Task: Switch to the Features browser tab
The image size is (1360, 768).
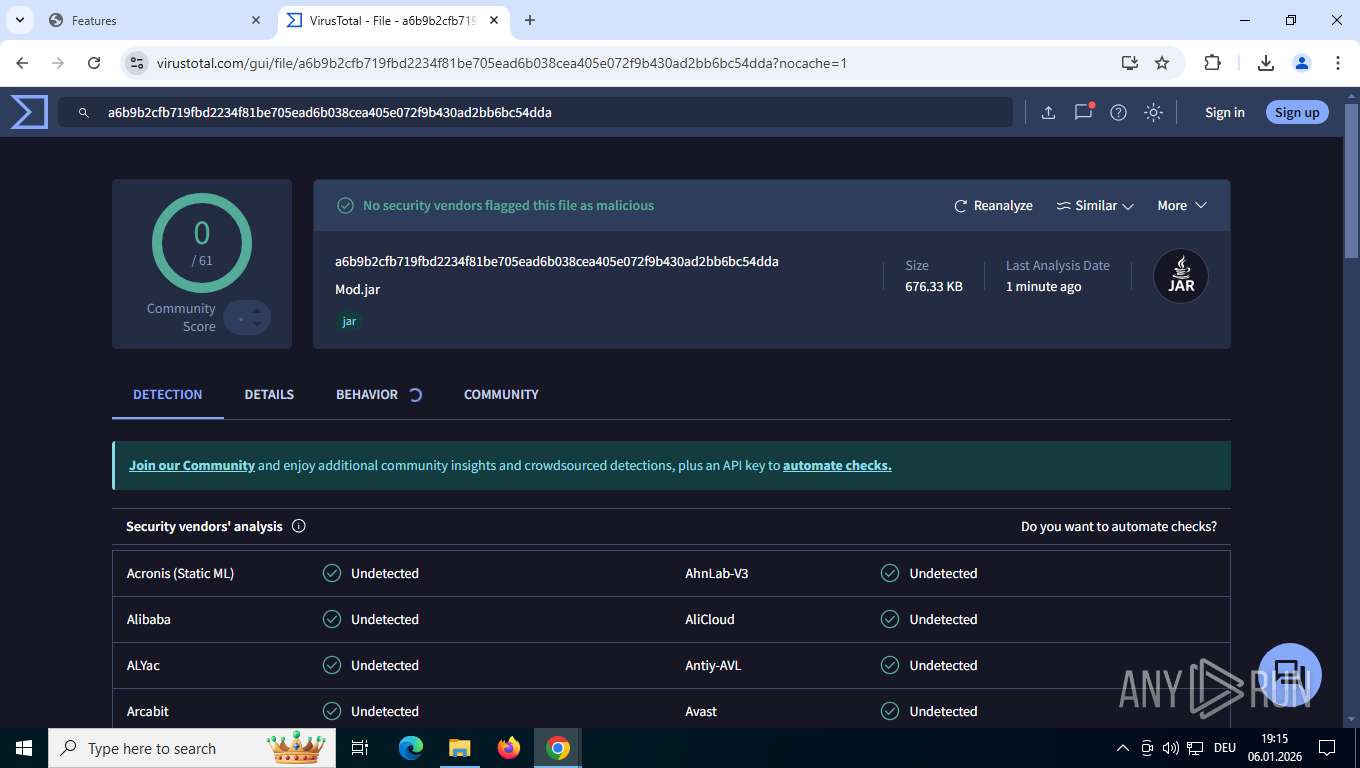Action: 155,20
